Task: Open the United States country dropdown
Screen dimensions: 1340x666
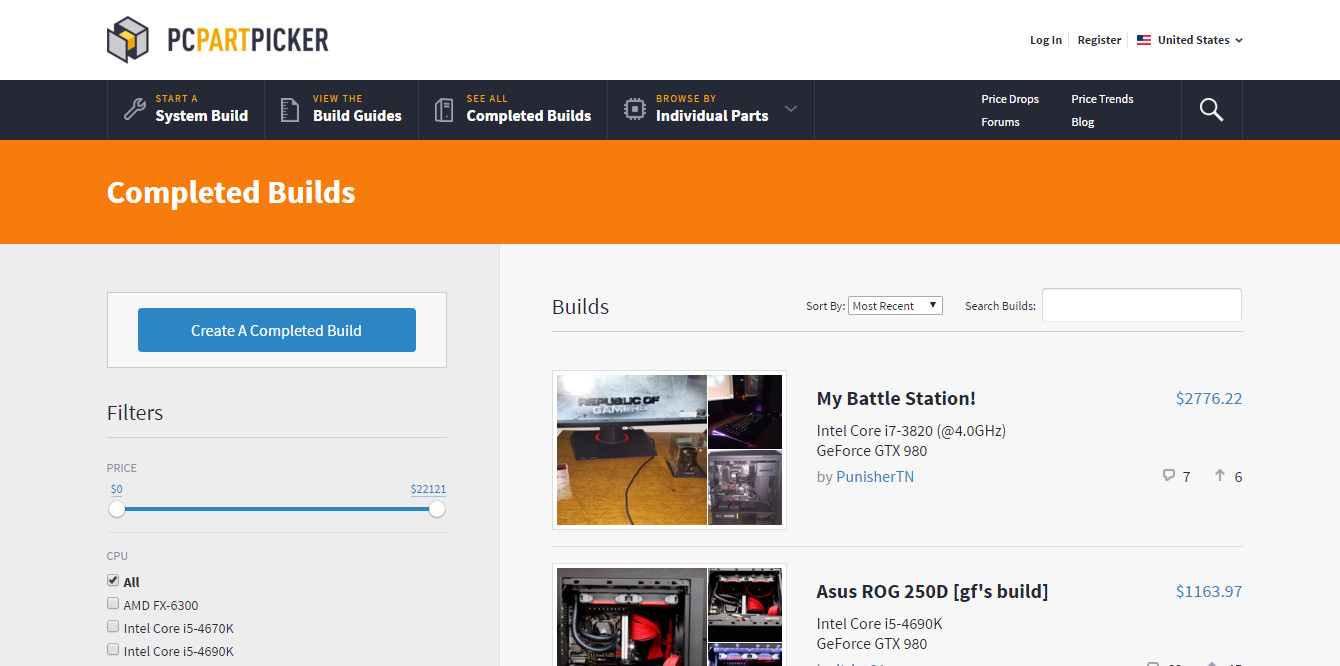Action: (x=1190, y=40)
